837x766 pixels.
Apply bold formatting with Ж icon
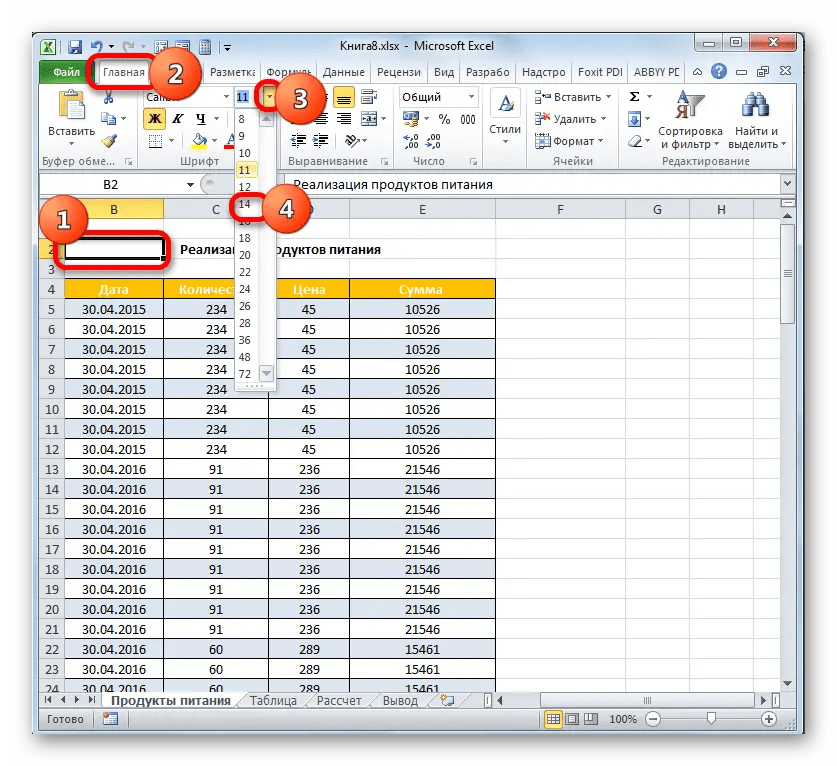coord(155,120)
